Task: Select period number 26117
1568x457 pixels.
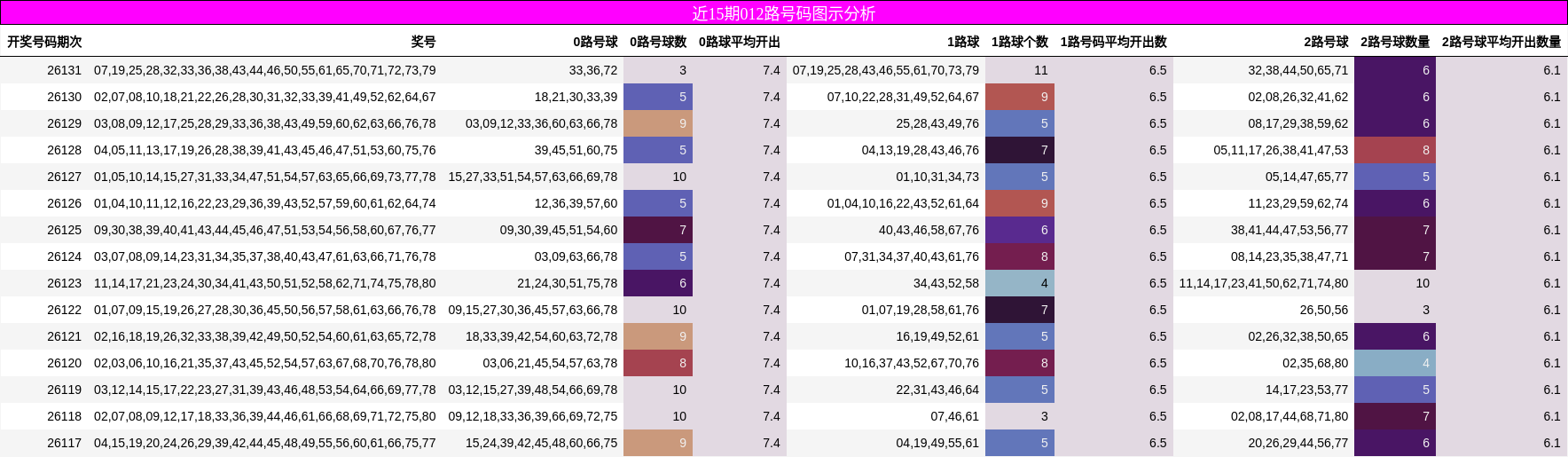Action: click(x=64, y=443)
